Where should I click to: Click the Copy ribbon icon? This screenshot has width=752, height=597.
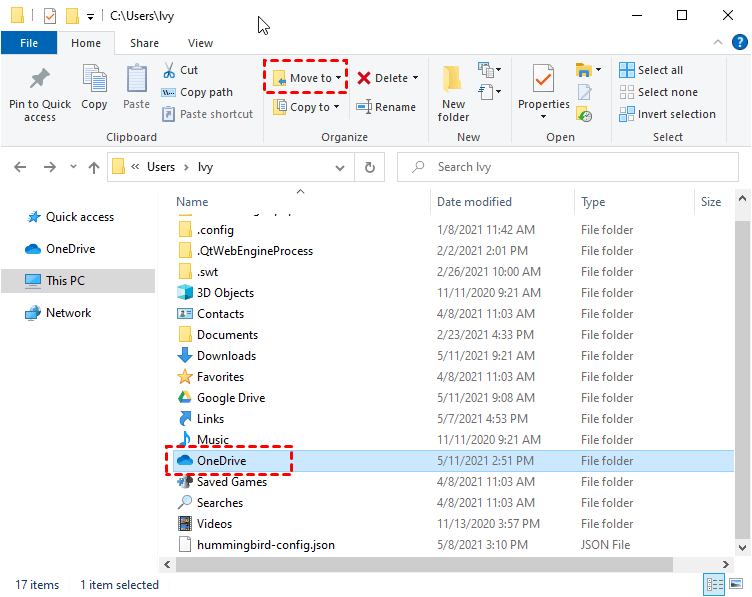94,78
